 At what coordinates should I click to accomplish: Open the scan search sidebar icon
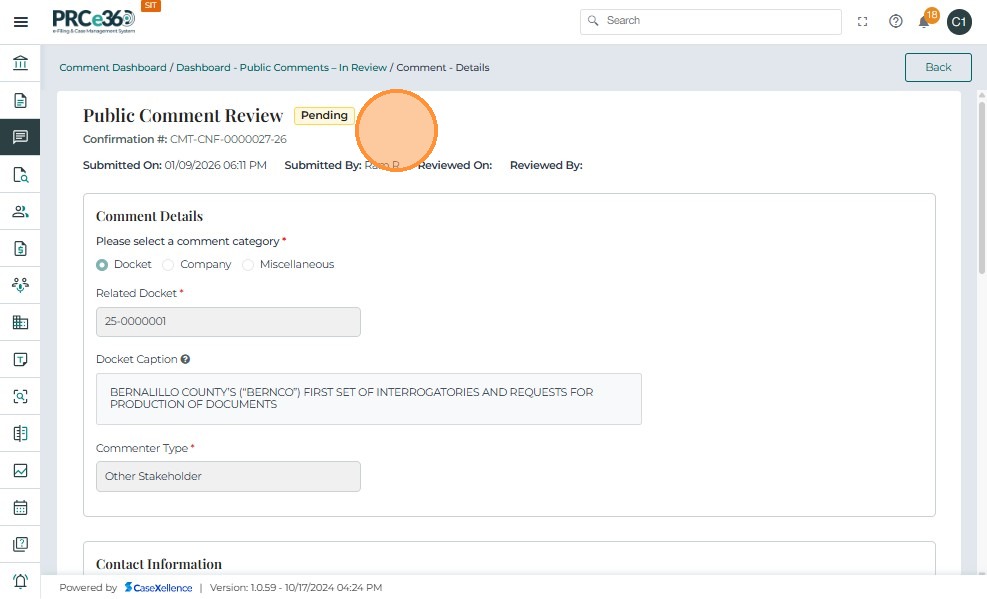pyautogui.click(x=20, y=396)
